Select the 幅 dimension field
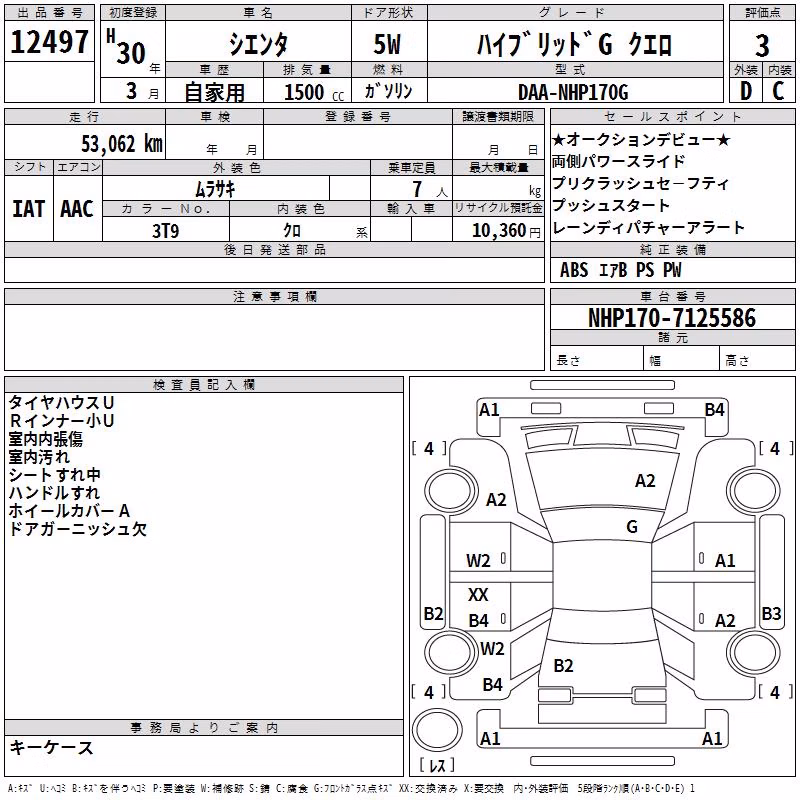Image resolution: width=800 pixels, height=800 pixels. pos(681,360)
